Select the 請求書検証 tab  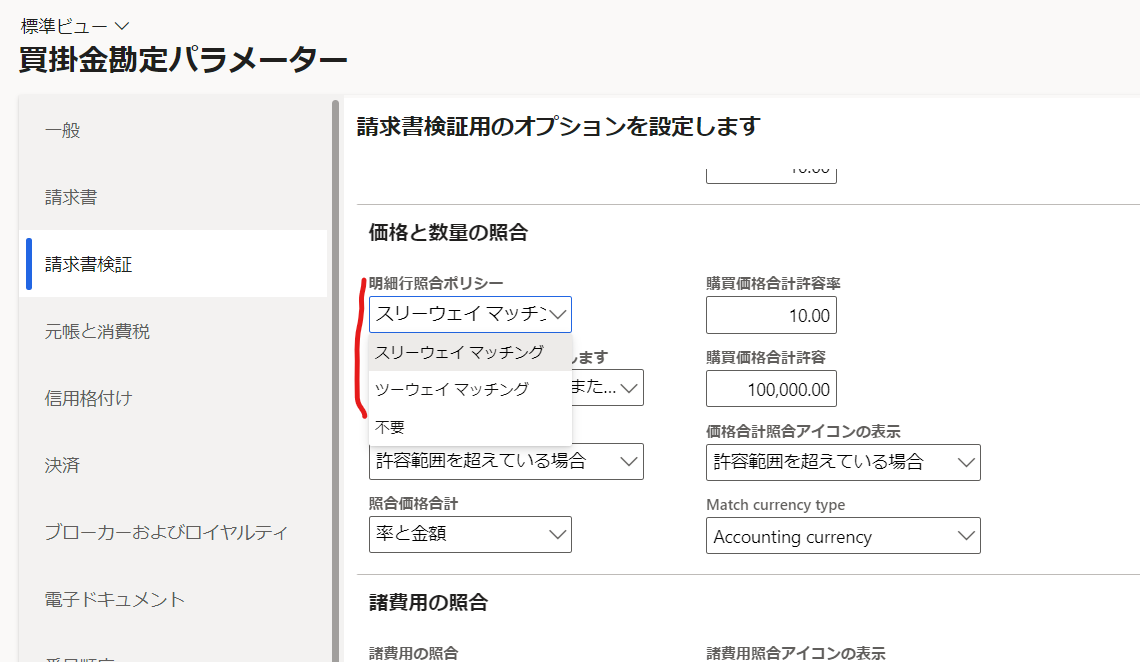[x=173, y=264]
